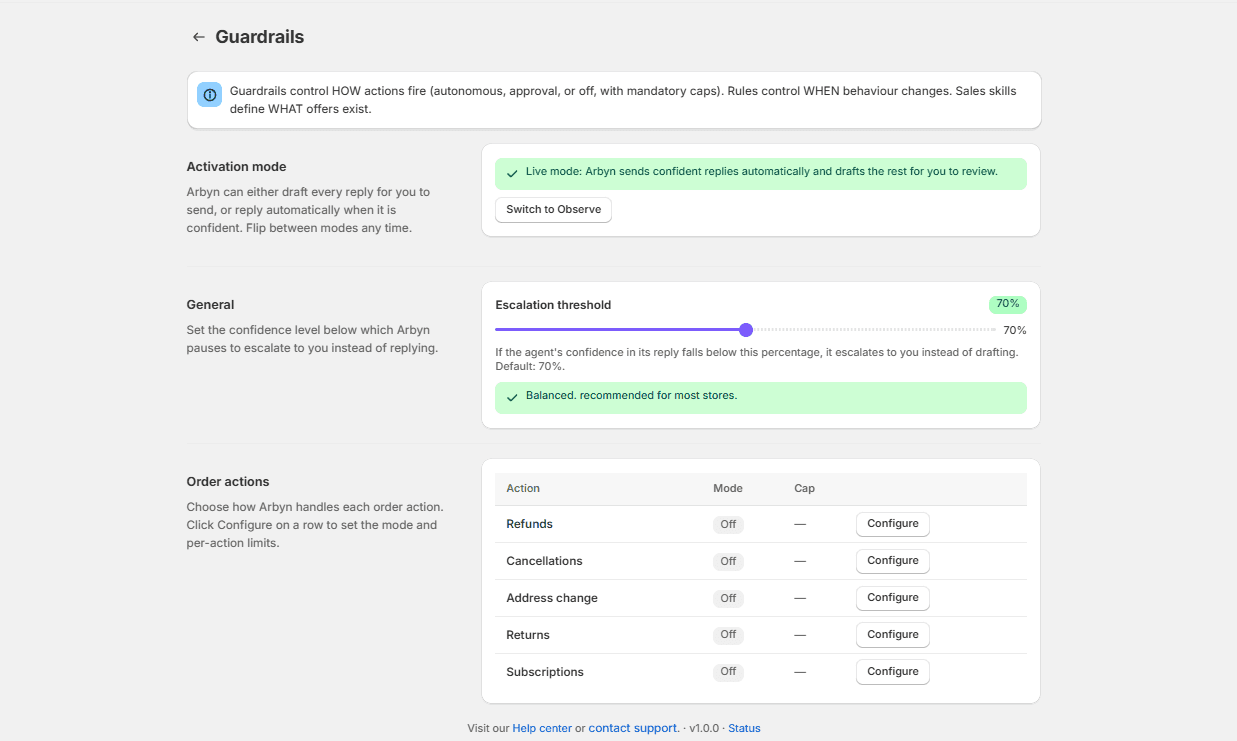Click the checkmark icon beside Balanced recommendation
The image size is (1237, 741).
[x=512, y=397]
